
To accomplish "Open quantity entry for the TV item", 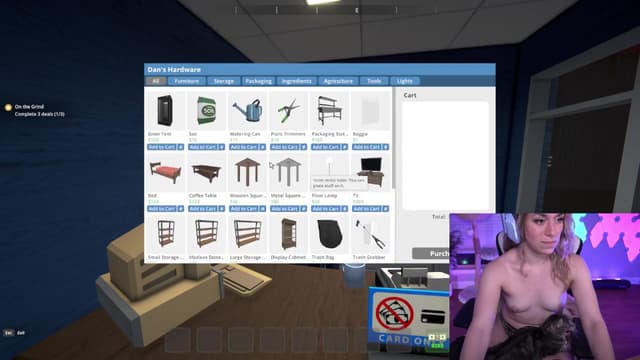I will point(385,209).
